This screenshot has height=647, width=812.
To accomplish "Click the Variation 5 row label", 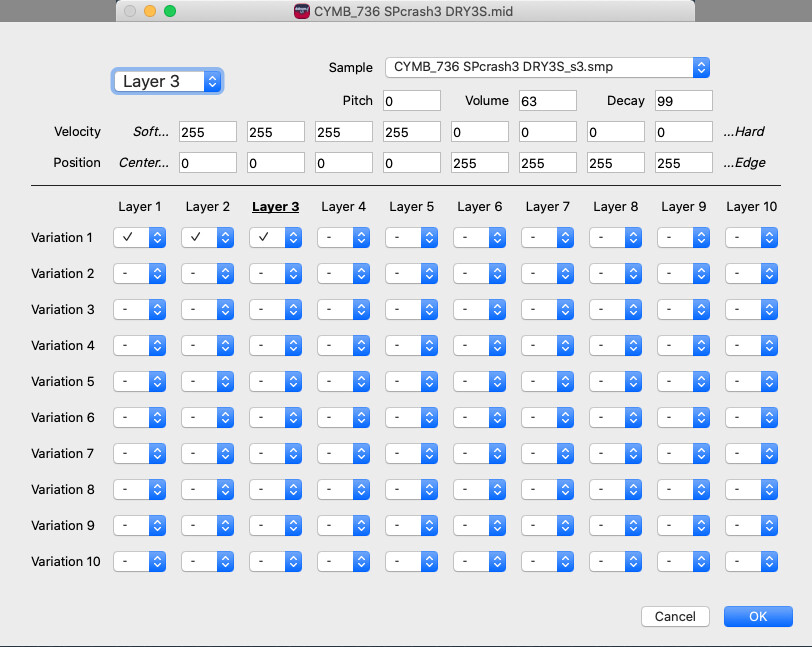I will click(x=63, y=381).
